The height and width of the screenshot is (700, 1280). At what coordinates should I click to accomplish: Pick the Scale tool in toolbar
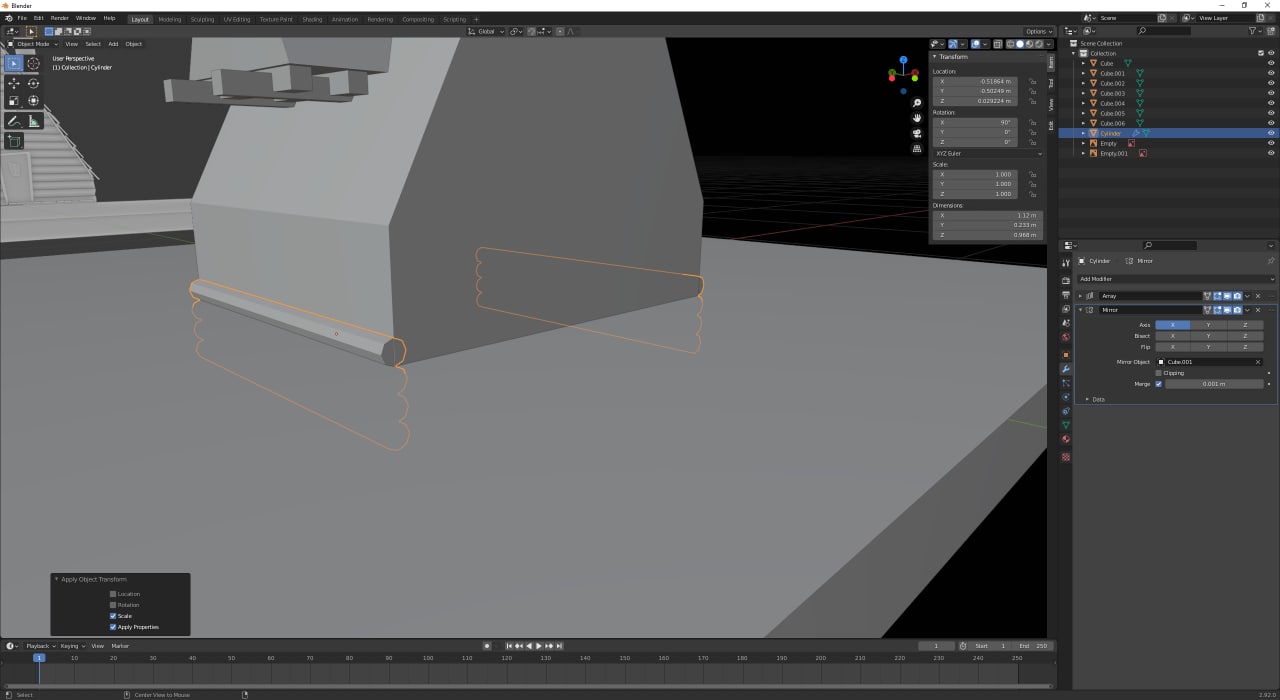pos(14,101)
